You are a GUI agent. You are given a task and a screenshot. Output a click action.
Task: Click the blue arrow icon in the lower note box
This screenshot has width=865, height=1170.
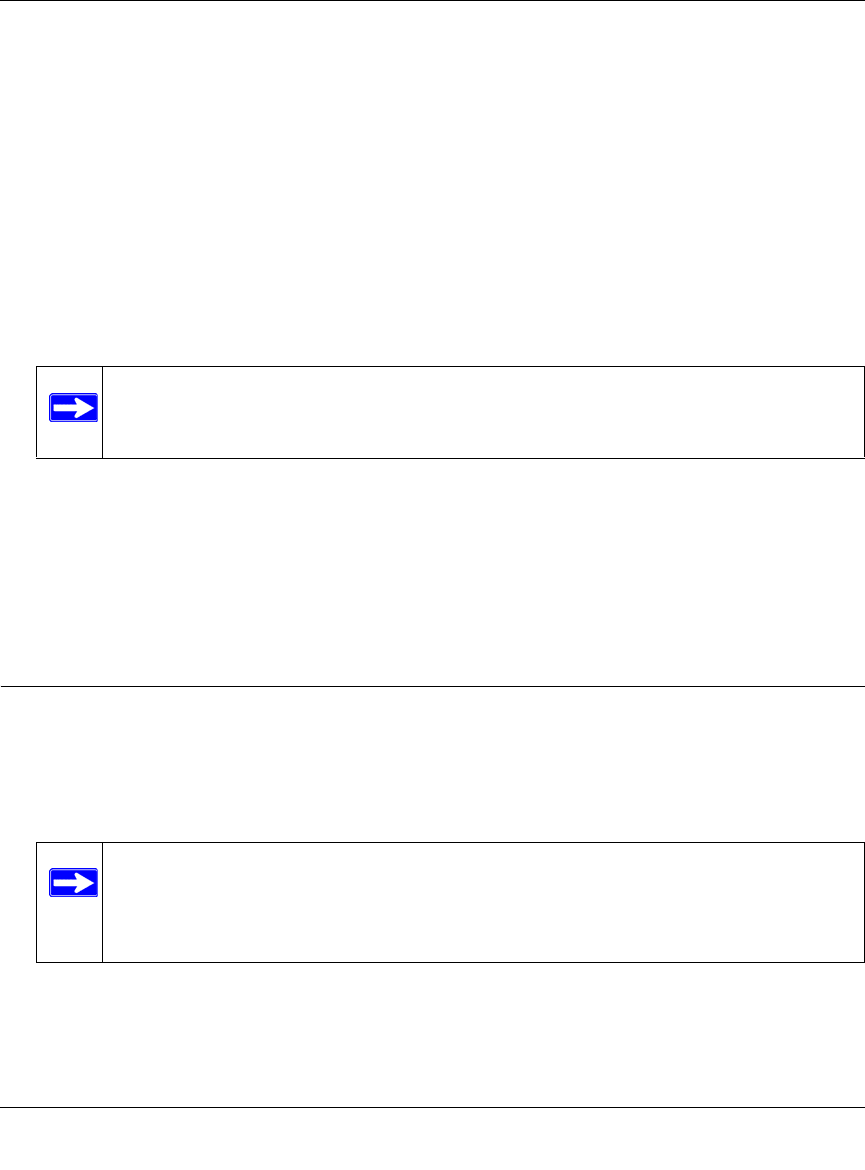click(68, 883)
